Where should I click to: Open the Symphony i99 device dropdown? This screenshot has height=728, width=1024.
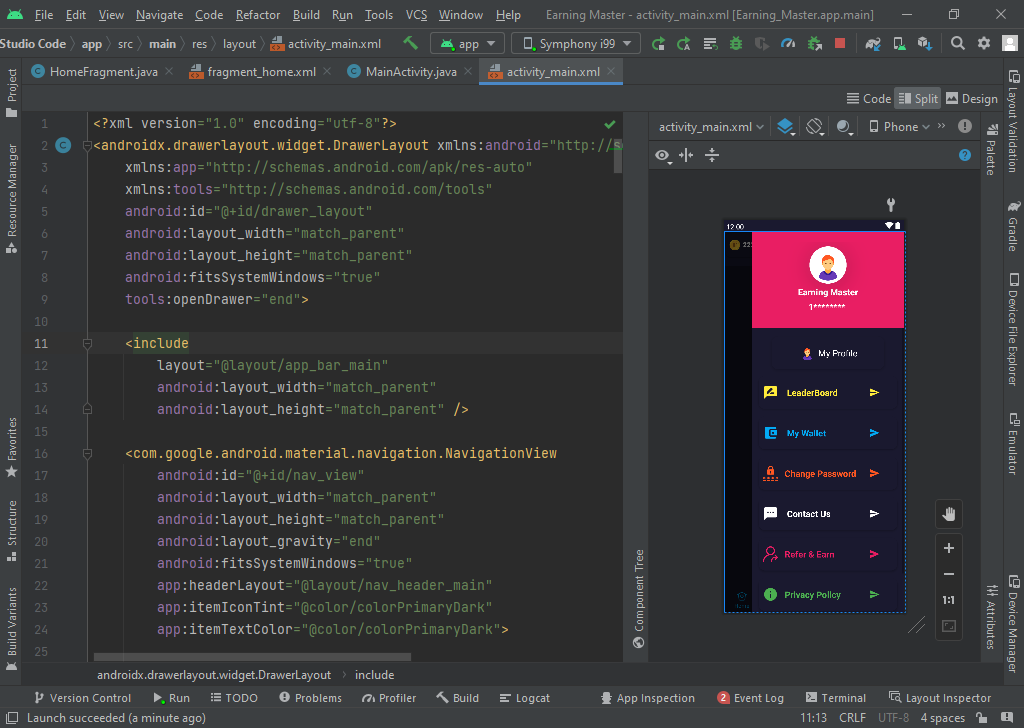coord(576,44)
